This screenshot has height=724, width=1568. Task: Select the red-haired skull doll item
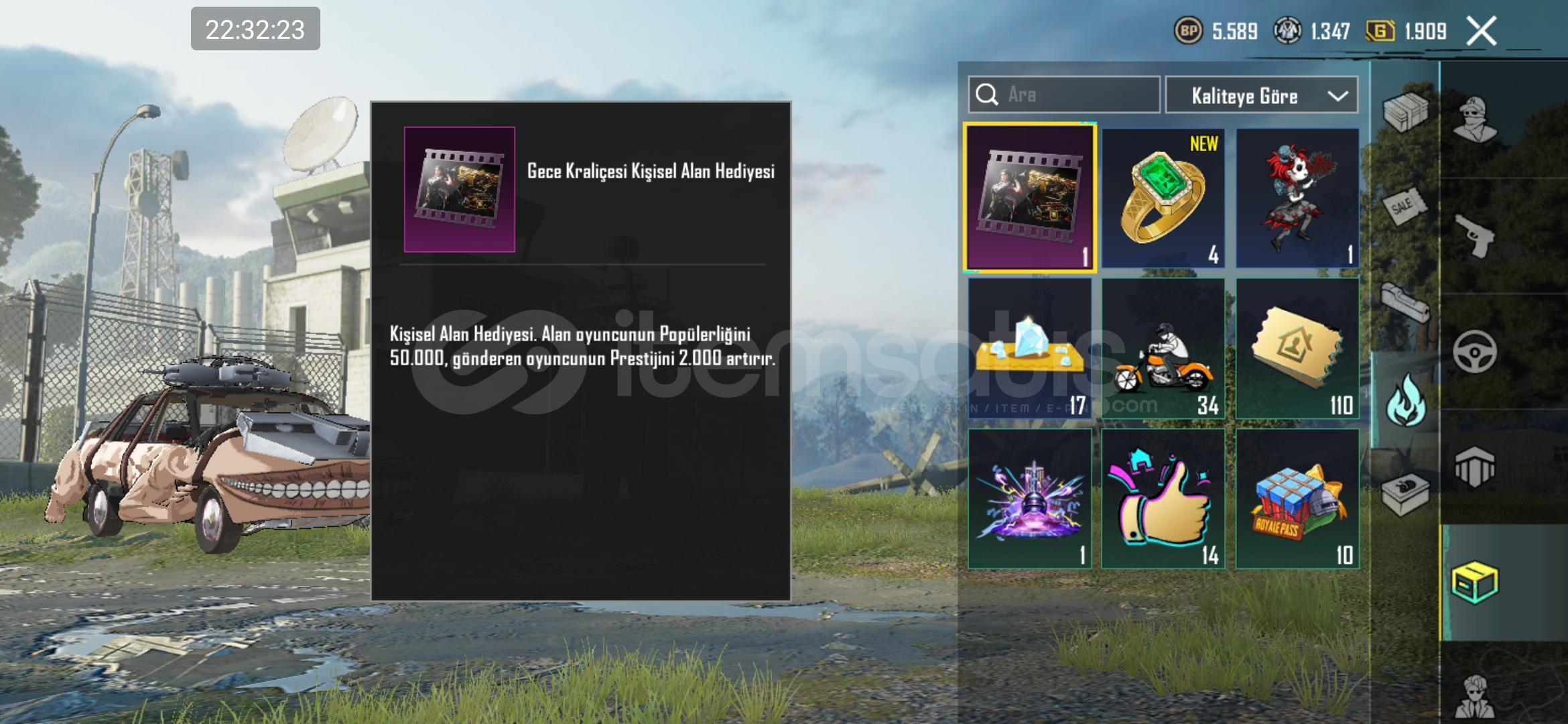pos(1297,198)
